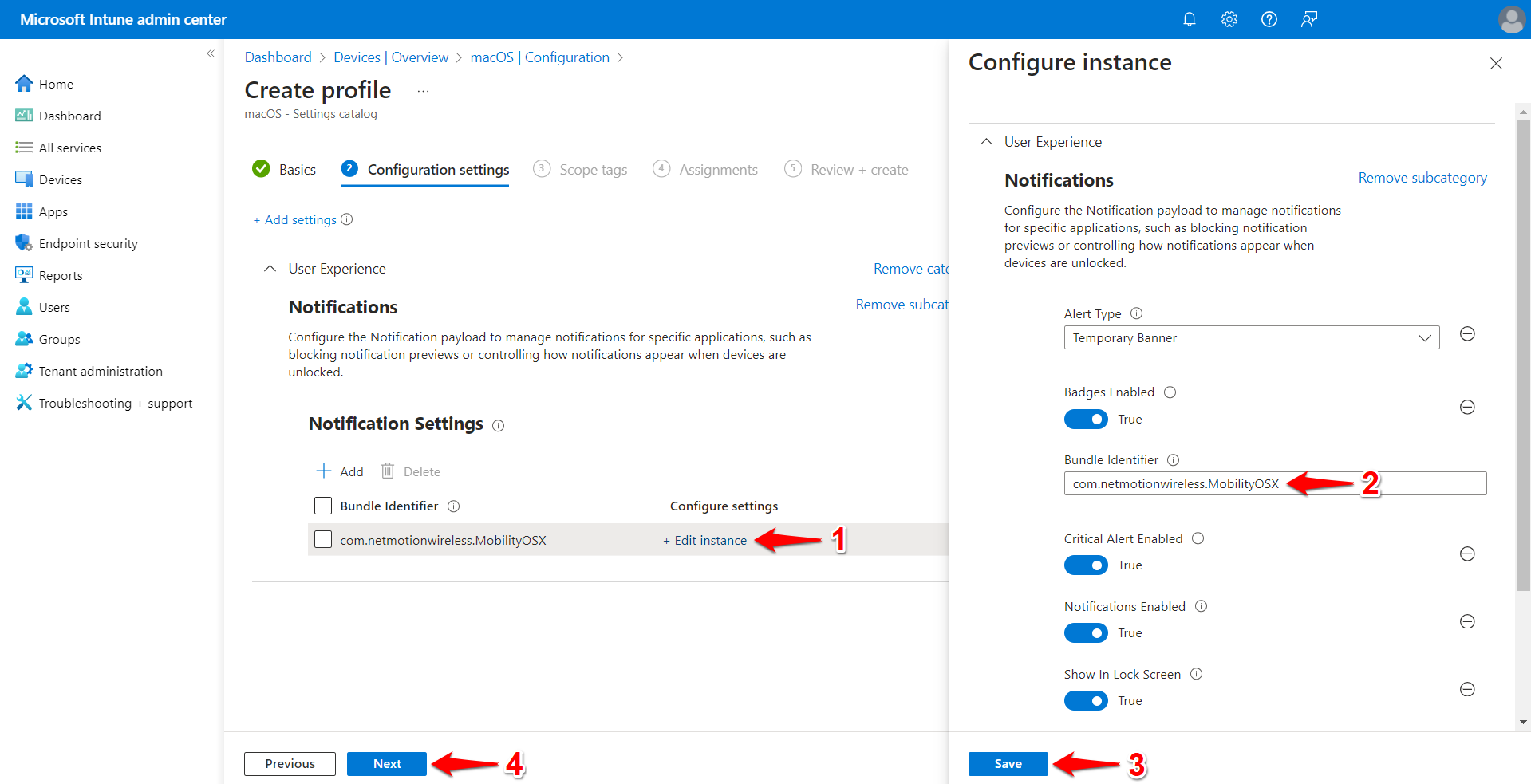Open the Create profile more options ellipsis
Viewport: 1531px width, 784px height.
click(x=423, y=91)
